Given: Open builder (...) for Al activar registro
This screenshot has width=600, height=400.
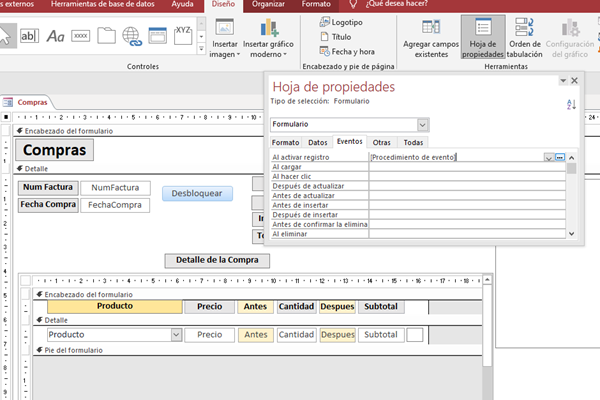Looking at the screenshot, I should tap(561, 157).
